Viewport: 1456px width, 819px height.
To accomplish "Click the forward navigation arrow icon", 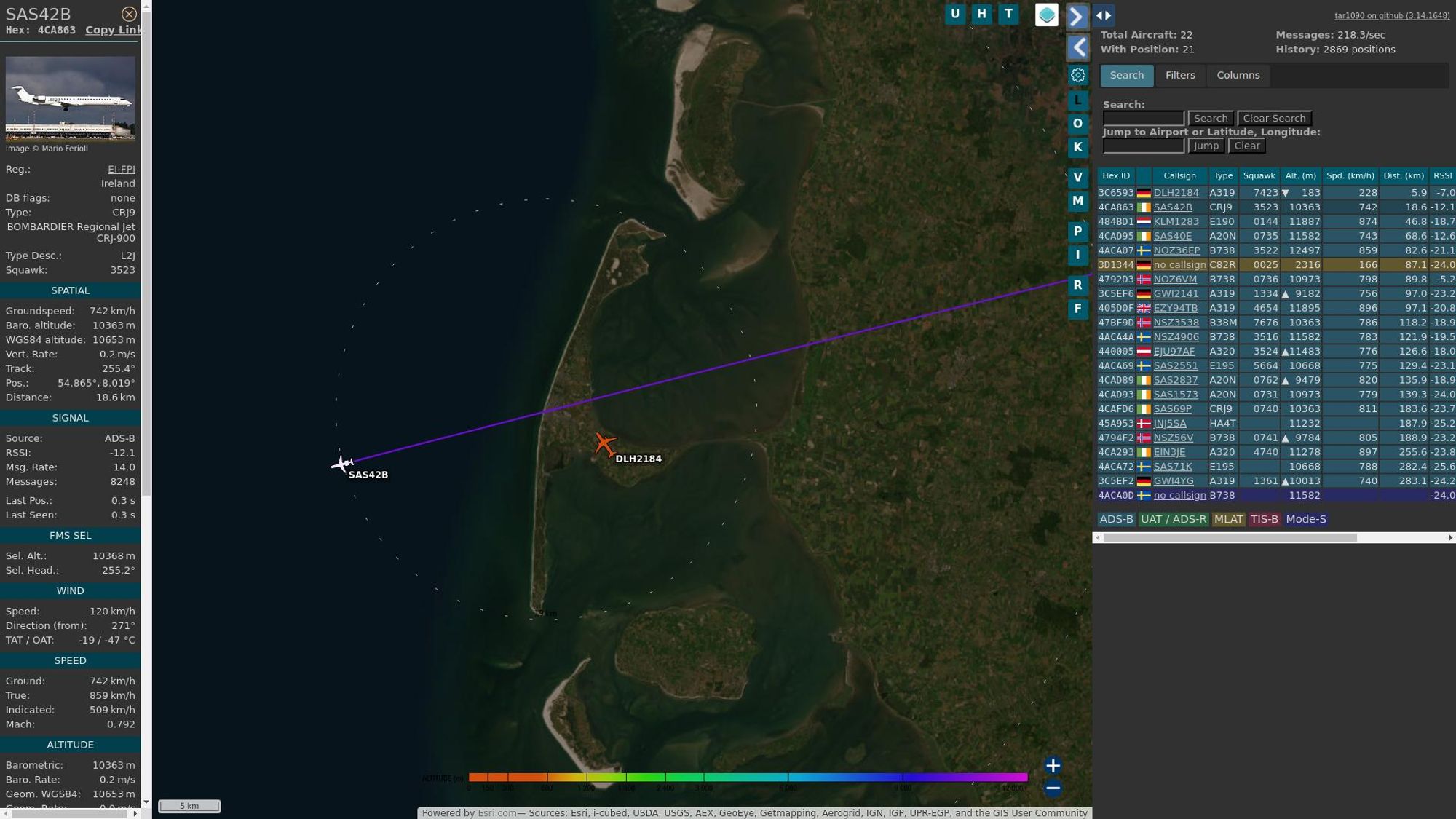I will [x=1077, y=15].
